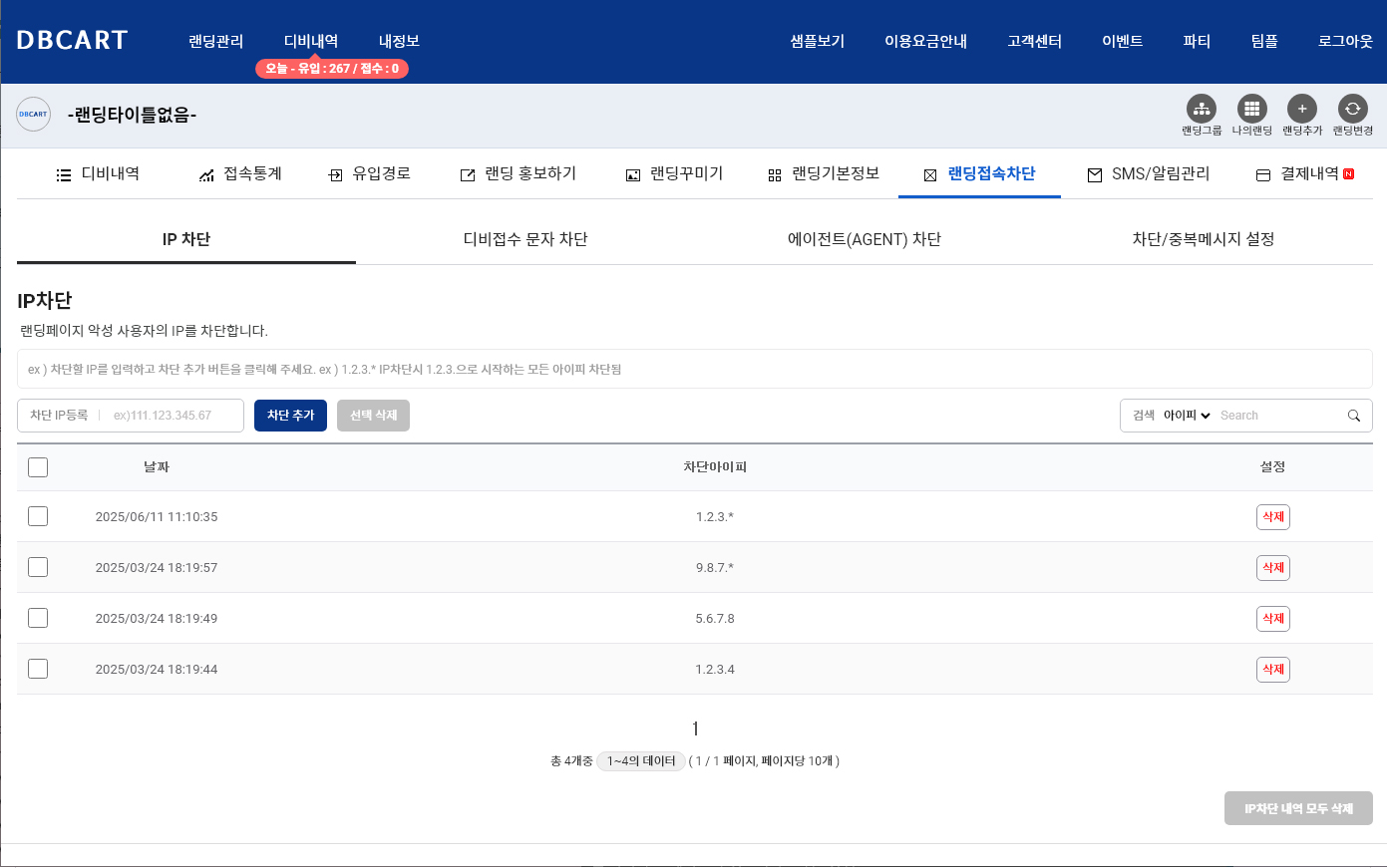Open the 에이전트(AGENT) 차단 tab

coord(864,239)
